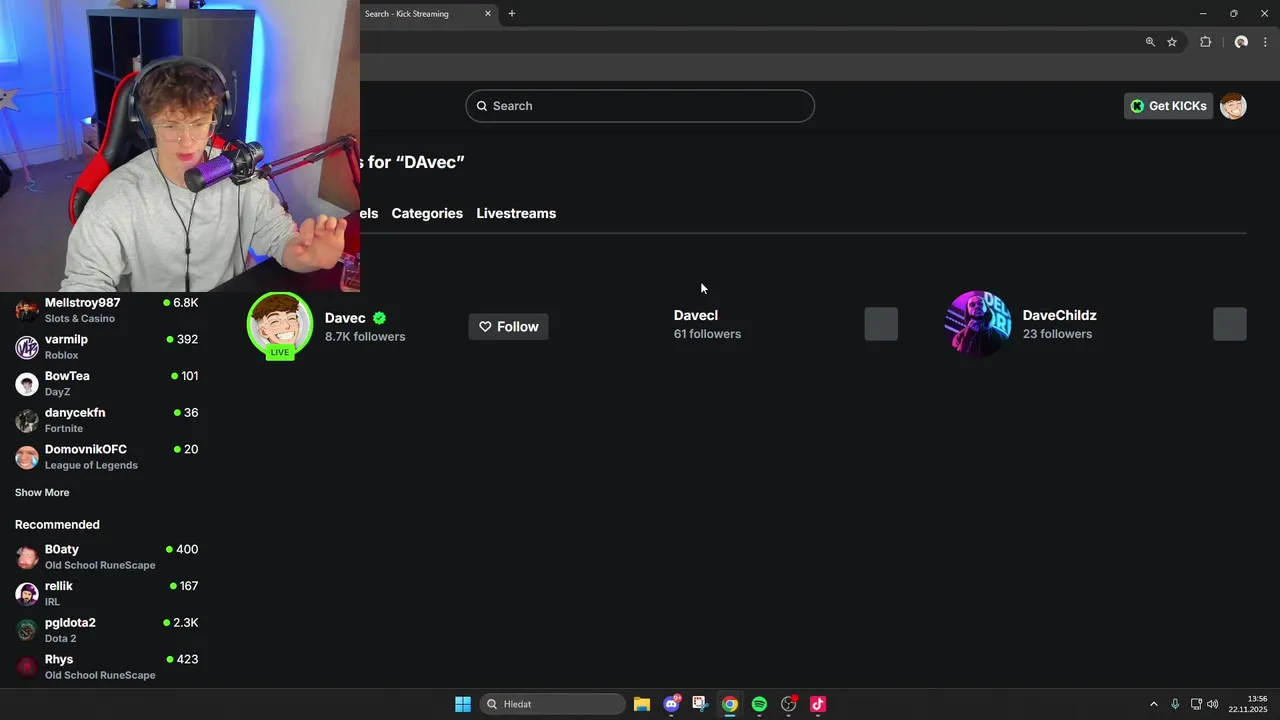The image size is (1280, 720).
Task: Open Davec's live avatar thumbnail
Action: point(280,325)
